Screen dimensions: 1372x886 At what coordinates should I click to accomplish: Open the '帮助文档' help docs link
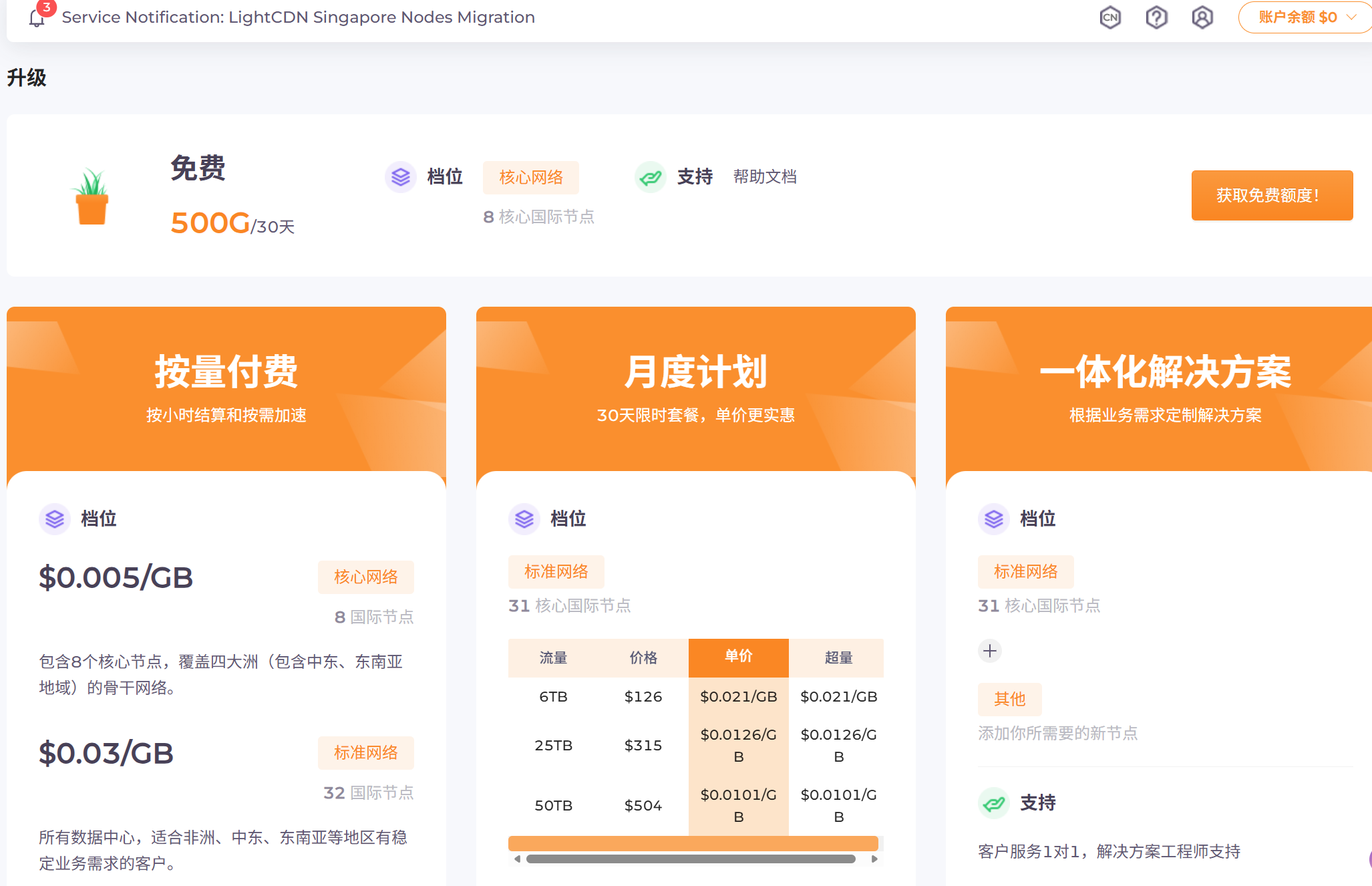(765, 177)
